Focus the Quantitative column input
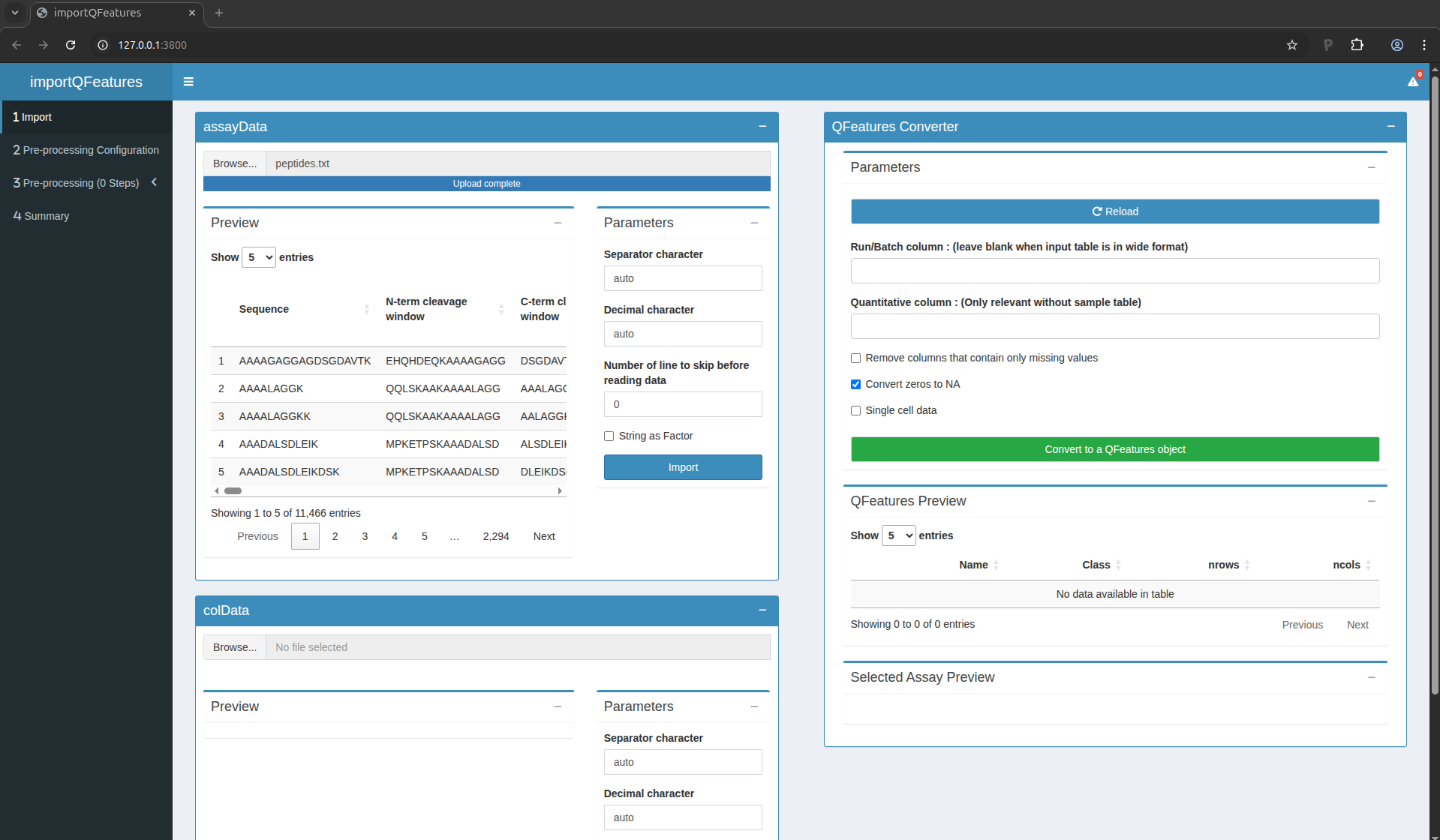1440x840 pixels. click(1115, 326)
